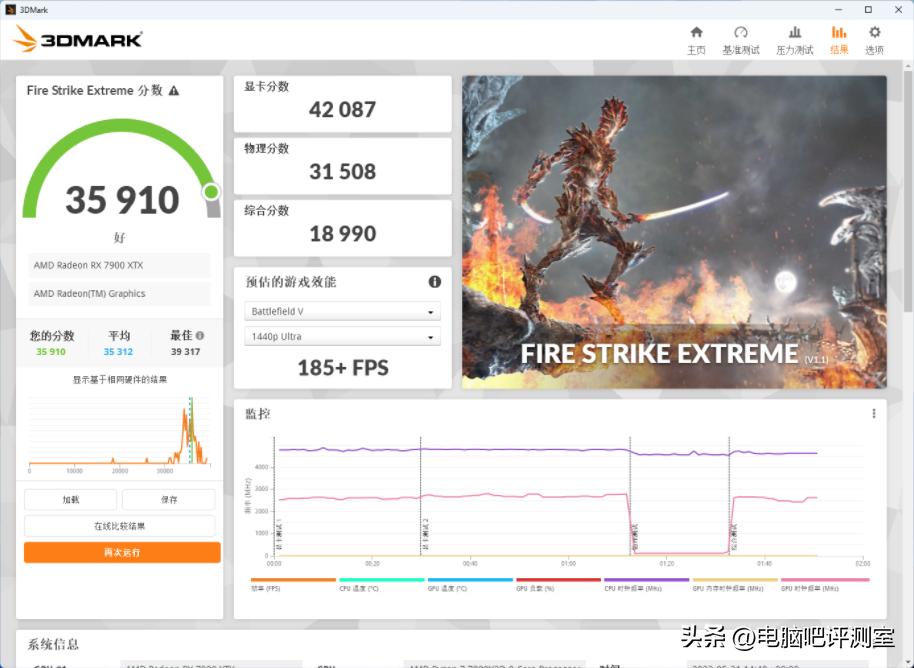Click the green score gauge knob
This screenshot has width=914, height=668.
pyautogui.click(x=212, y=191)
